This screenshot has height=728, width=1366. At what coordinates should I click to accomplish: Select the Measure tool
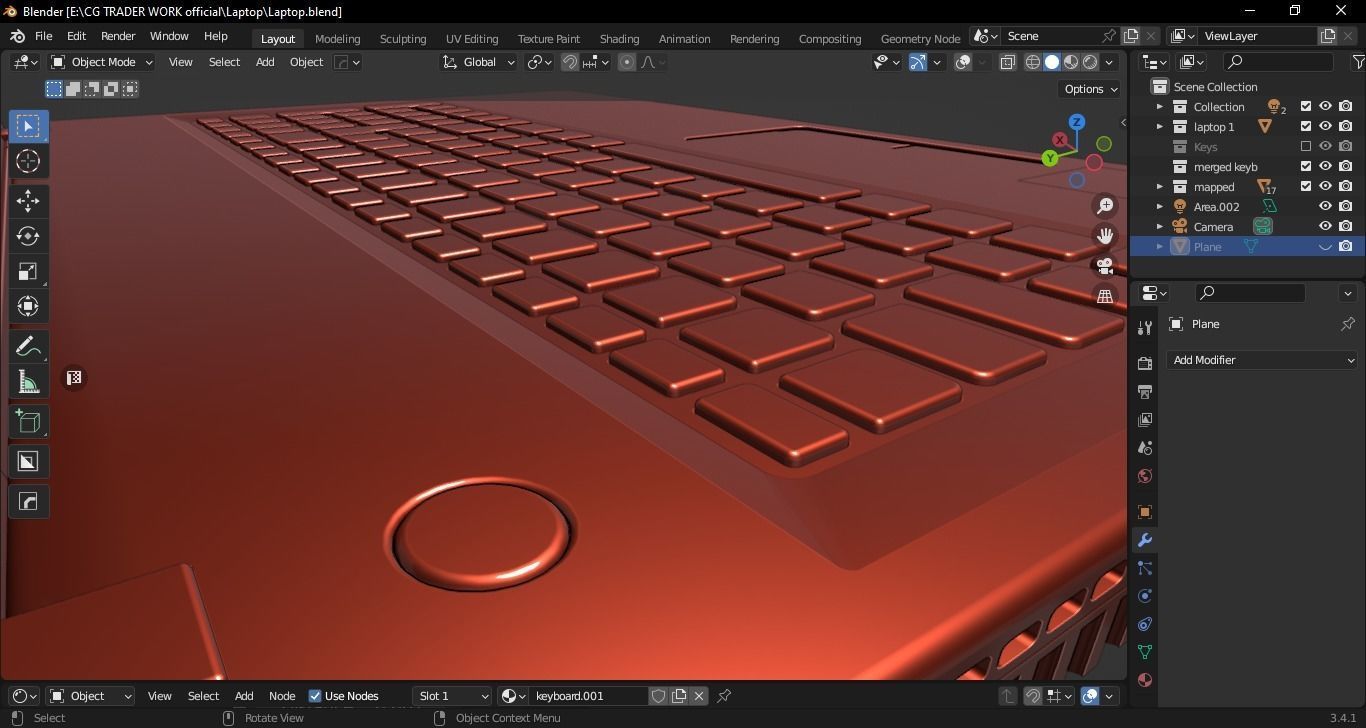tap(28, 381)
